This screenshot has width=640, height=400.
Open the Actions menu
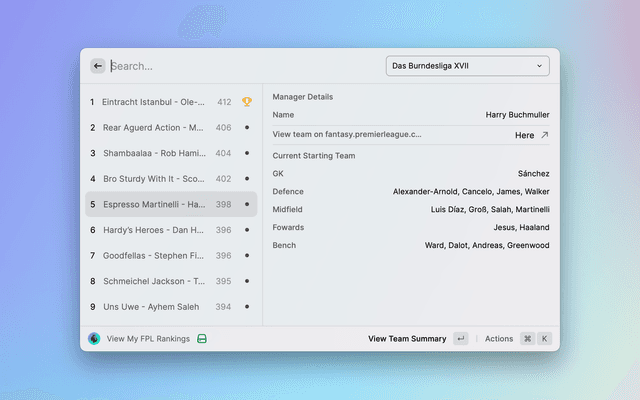click(499, 339)
